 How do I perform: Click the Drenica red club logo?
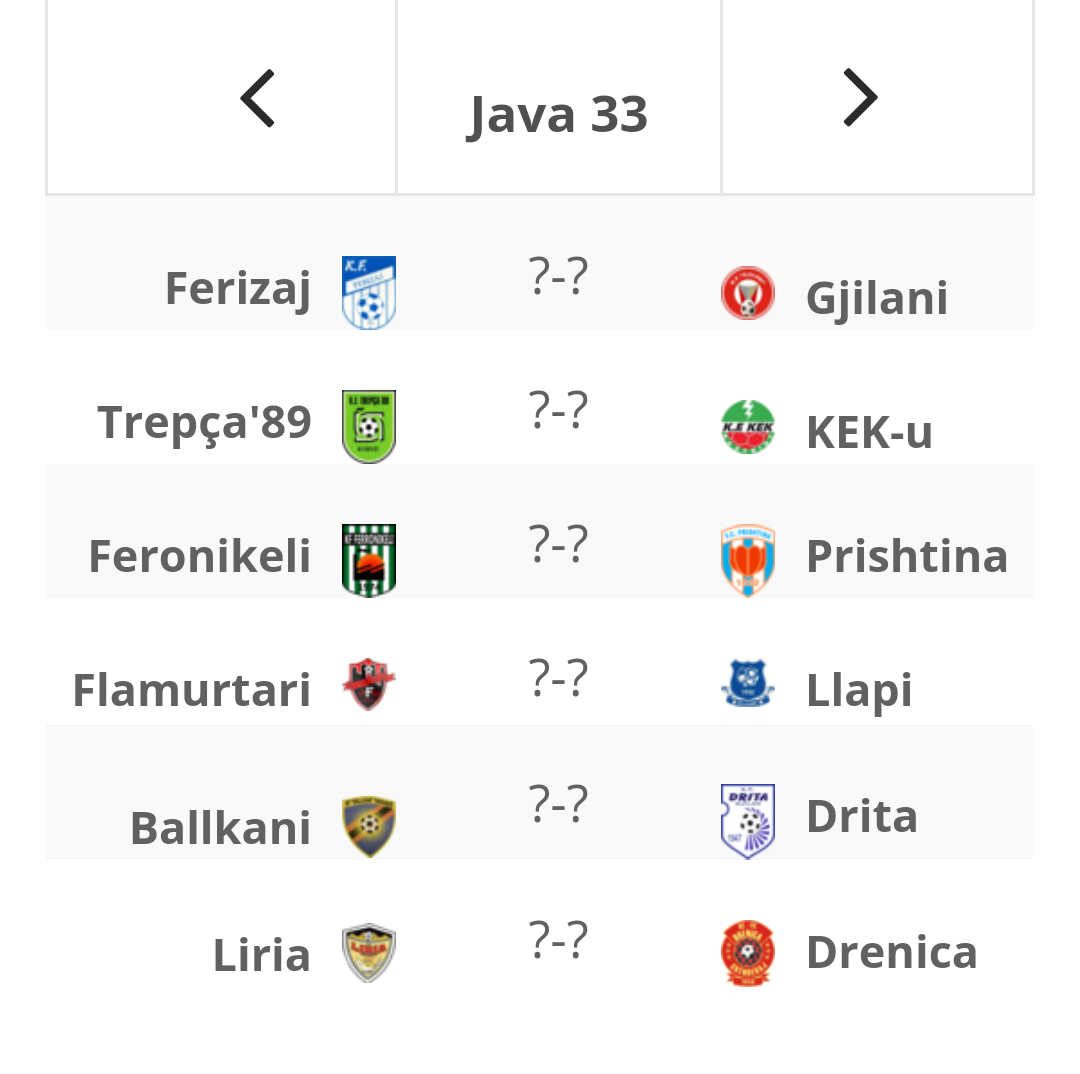pos(748,953)
